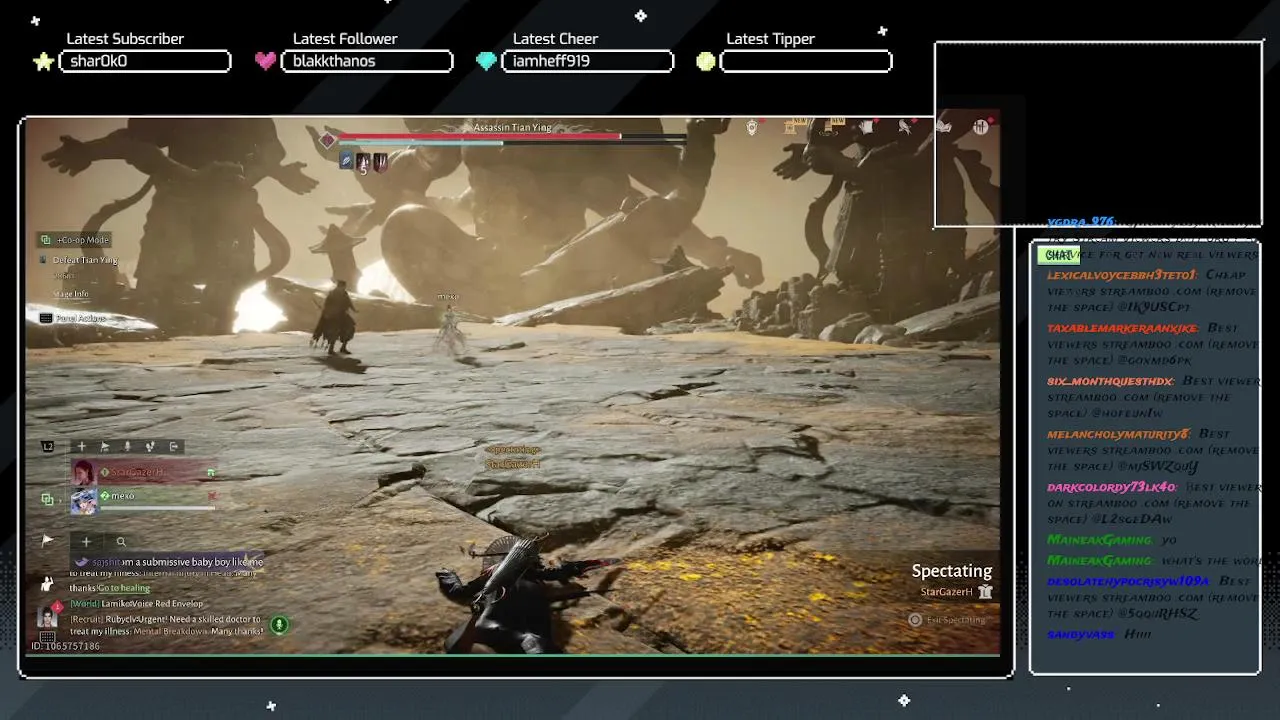The width and height of the screenshot is (1280, 720).
Task: Select mexo's avatar in the party list
Action: pyautogui.click(x=84, y=501)
